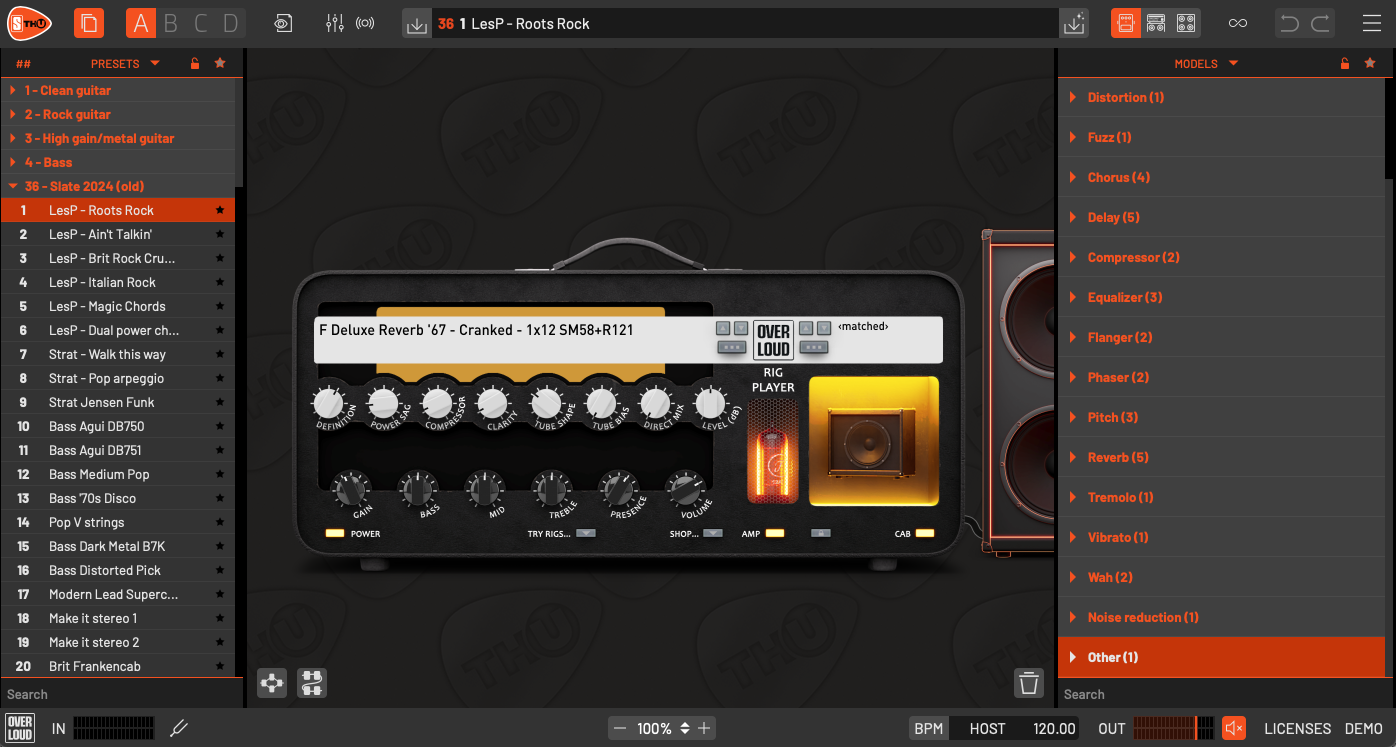Open the mixer faders icon
Screen dimensions: 1396x747
click(335, 23)
